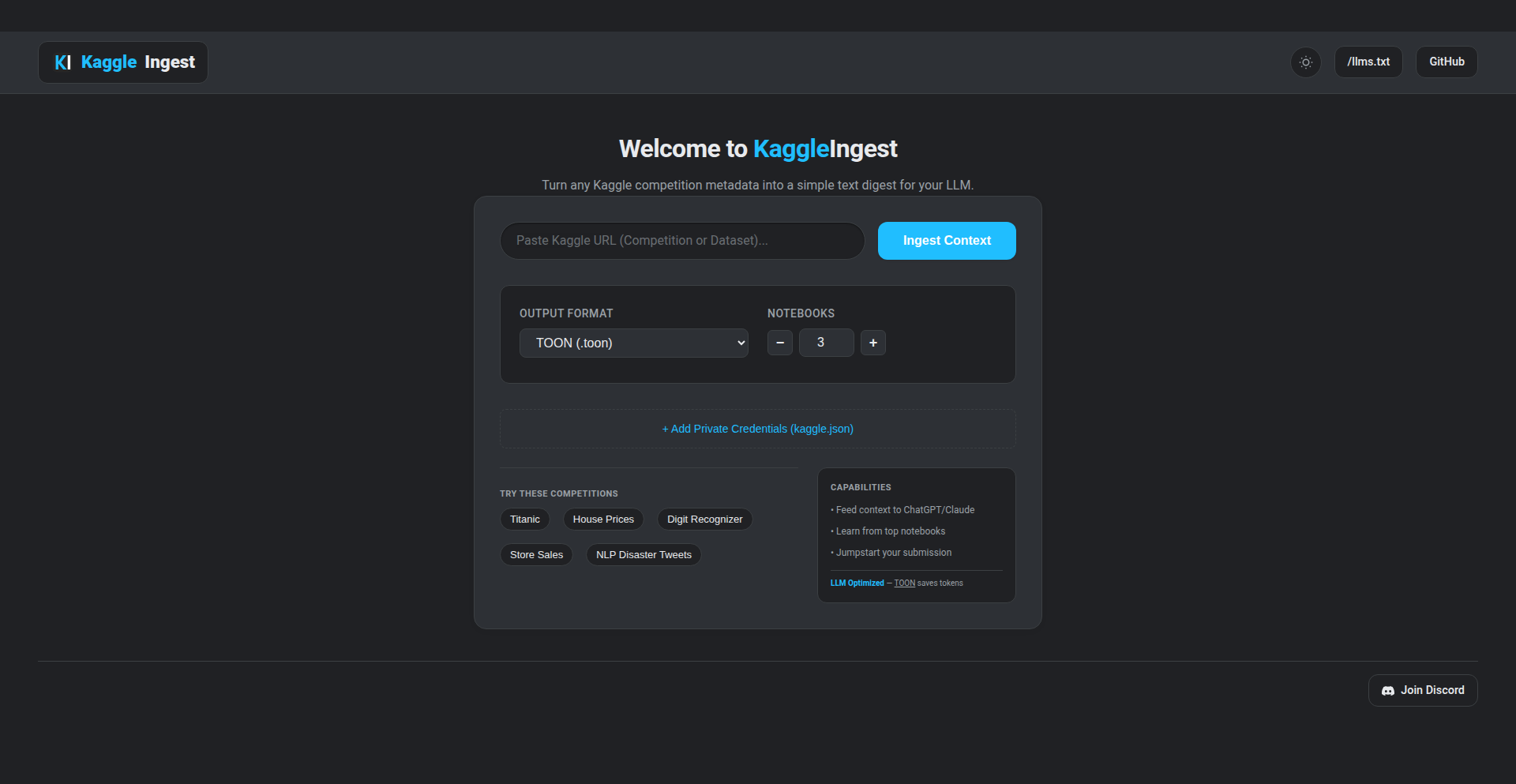Select the Digit Recognizer competition chip
This screenshot has width=1516, height=784.
click(704, 519)
